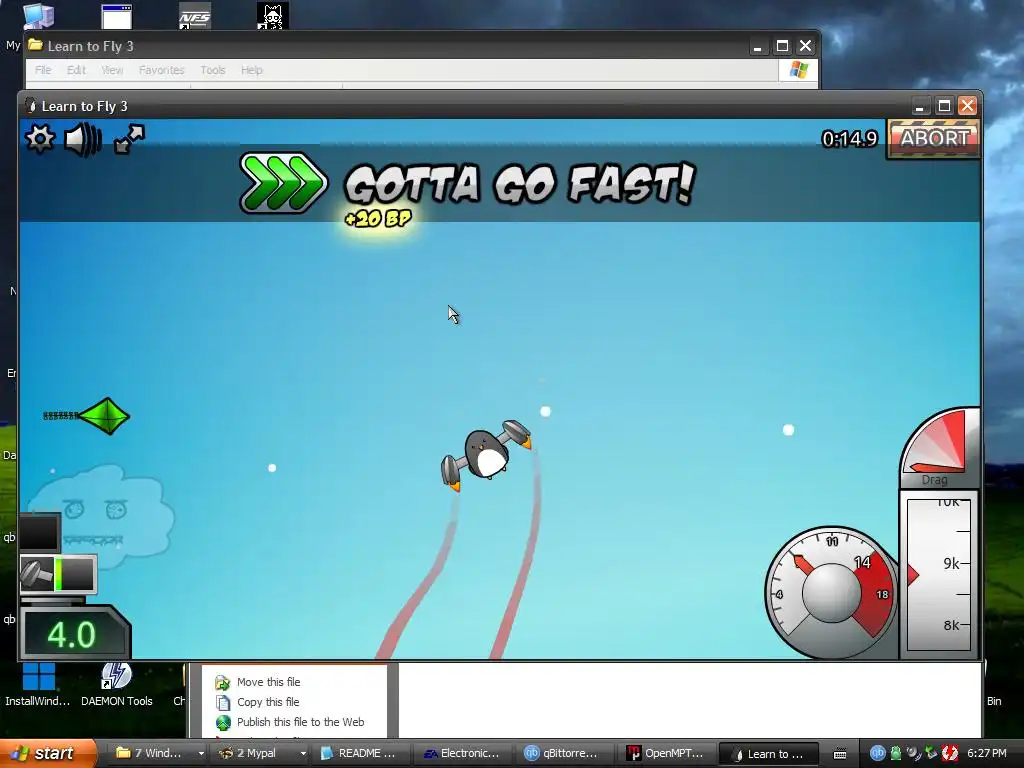1024x768 pixels.
Task: Mute the game sound speaker
Action: tap(83, 139)
